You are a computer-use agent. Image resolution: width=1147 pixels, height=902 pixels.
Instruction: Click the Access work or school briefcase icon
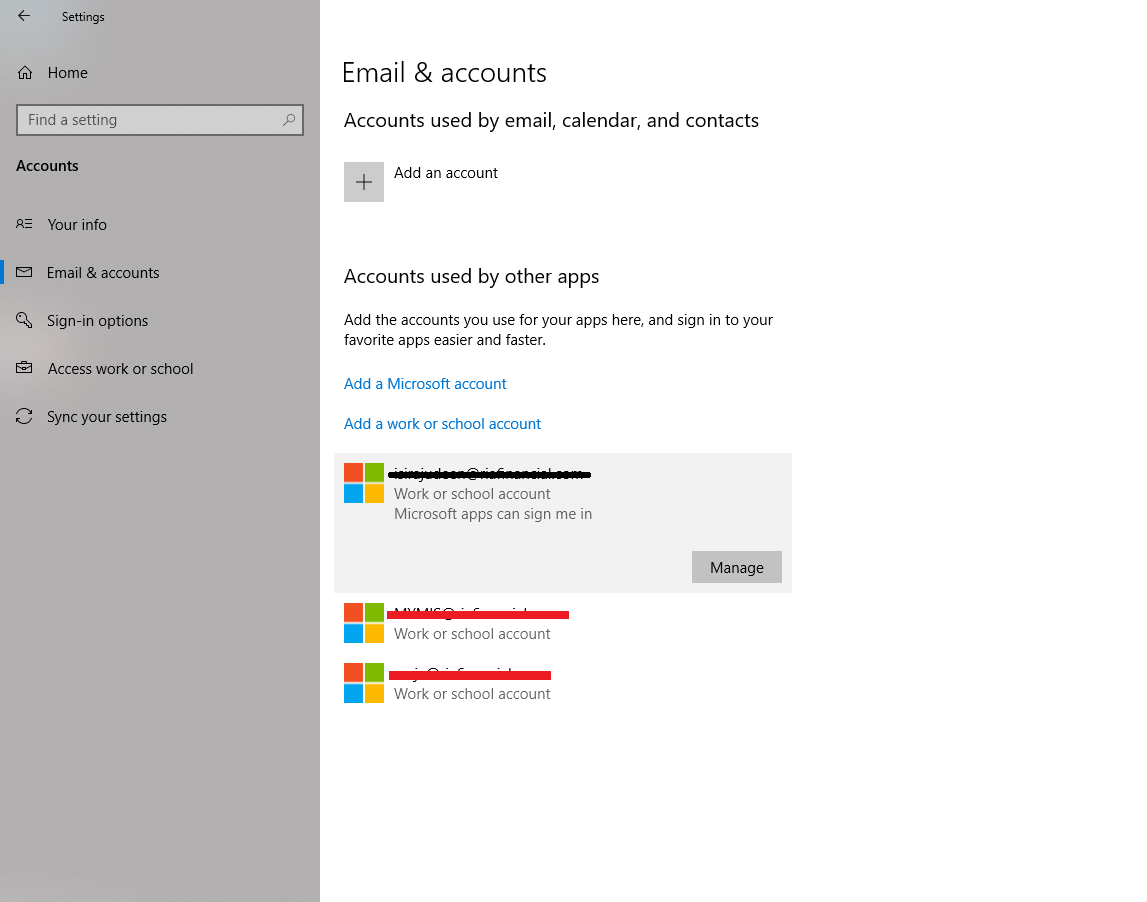click(24, 367)
